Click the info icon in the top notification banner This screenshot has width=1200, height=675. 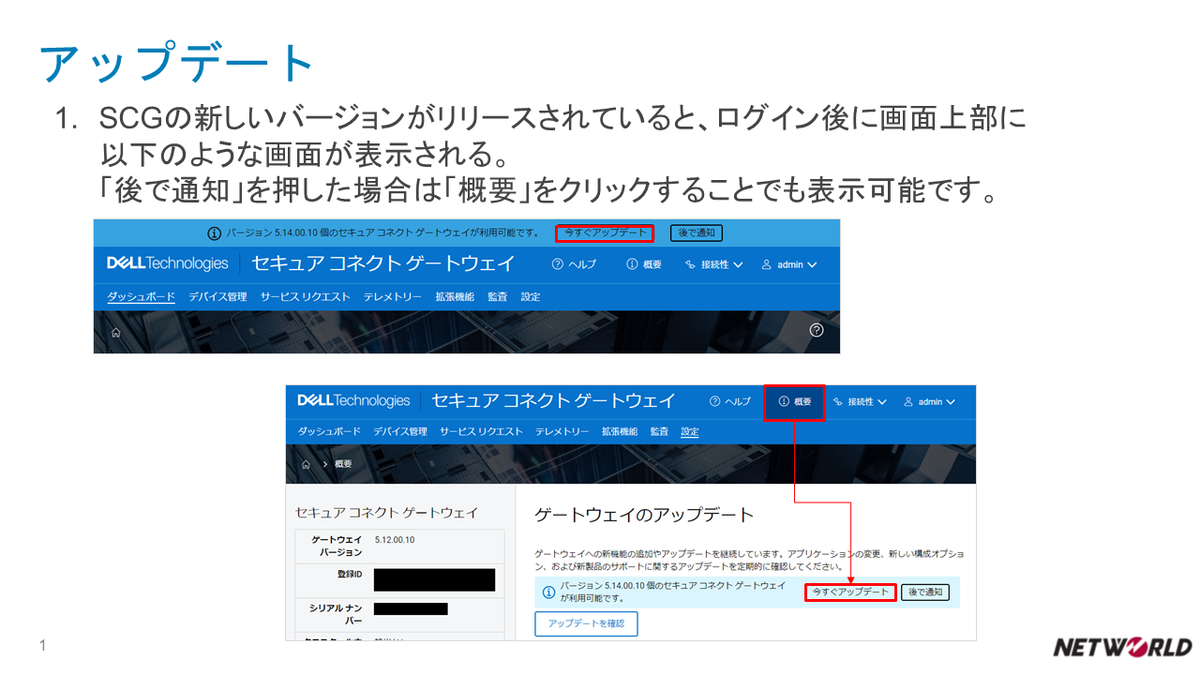click(x=214, y=233)
